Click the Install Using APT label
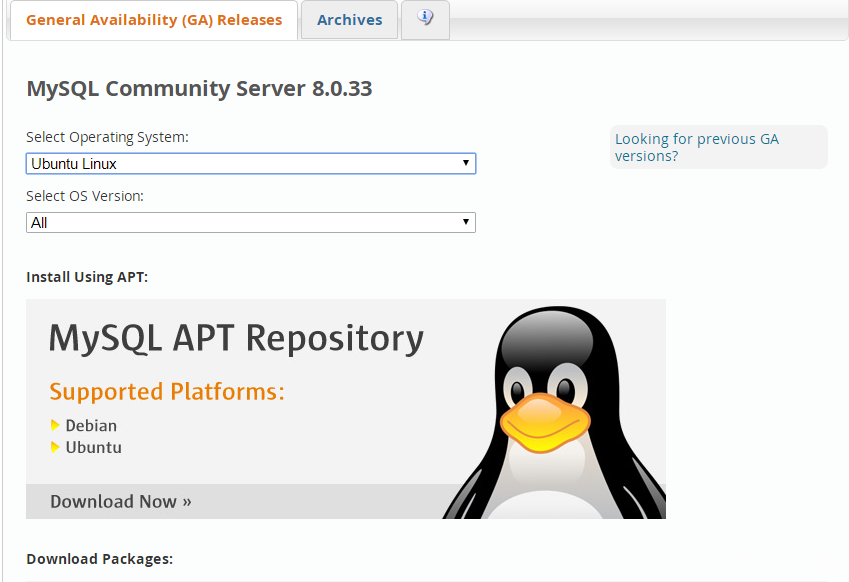Screen dimensions: 849x582 (x=87, y=277)
